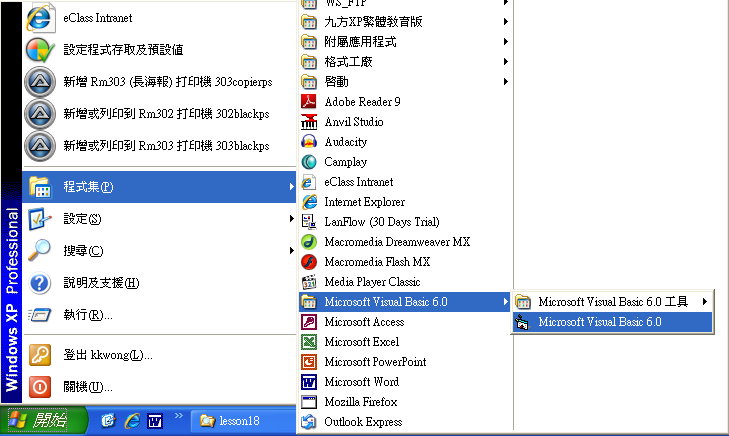This screenshot has width=729, height=436.
Task: Click the Adobe Reader 9 icon
Action: (309, 102)
